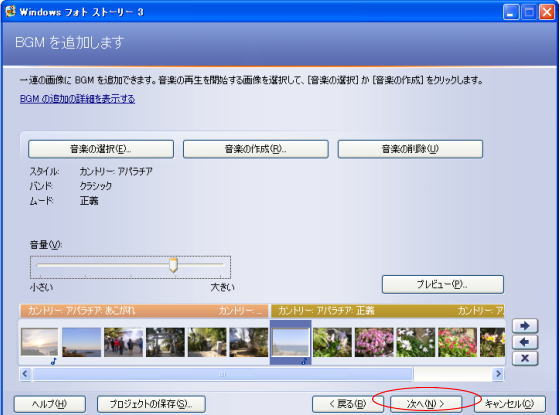Cancel the wizard with キャンセル(C)
The image size is (560, 415).
[510, 404]
